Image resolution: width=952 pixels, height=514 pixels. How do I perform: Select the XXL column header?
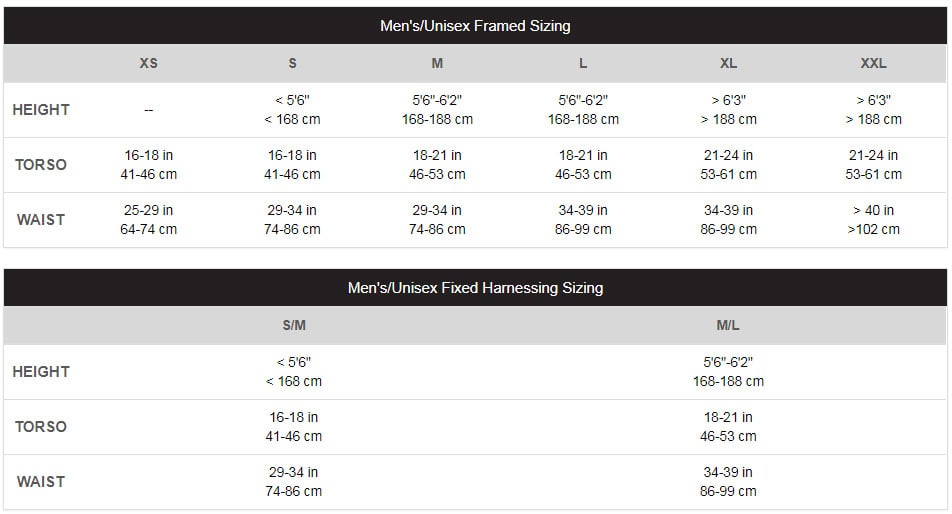click(873, 63)
